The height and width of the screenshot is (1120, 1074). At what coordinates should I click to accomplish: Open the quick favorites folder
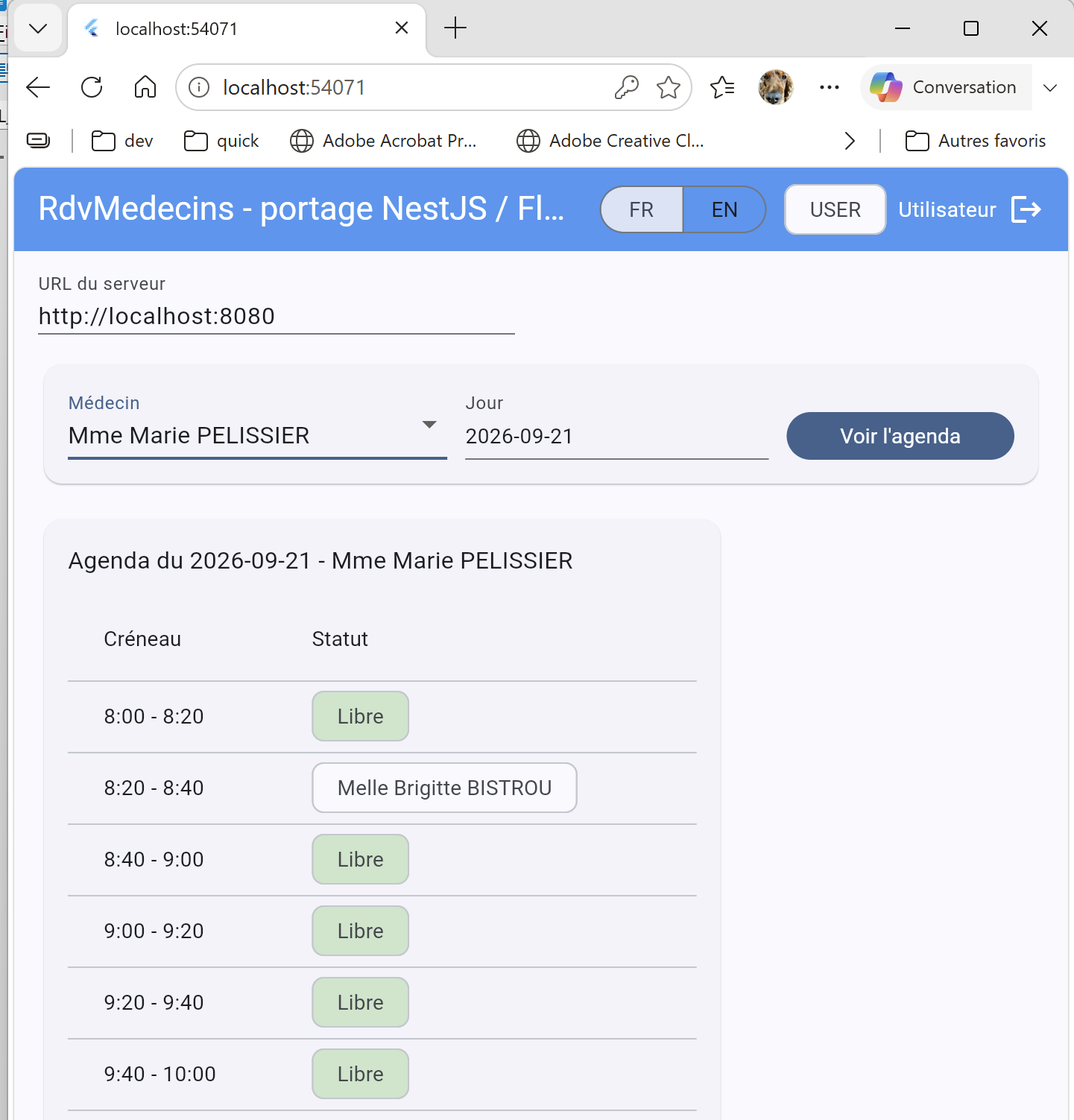pyautogui.click(x=221, y=141)
